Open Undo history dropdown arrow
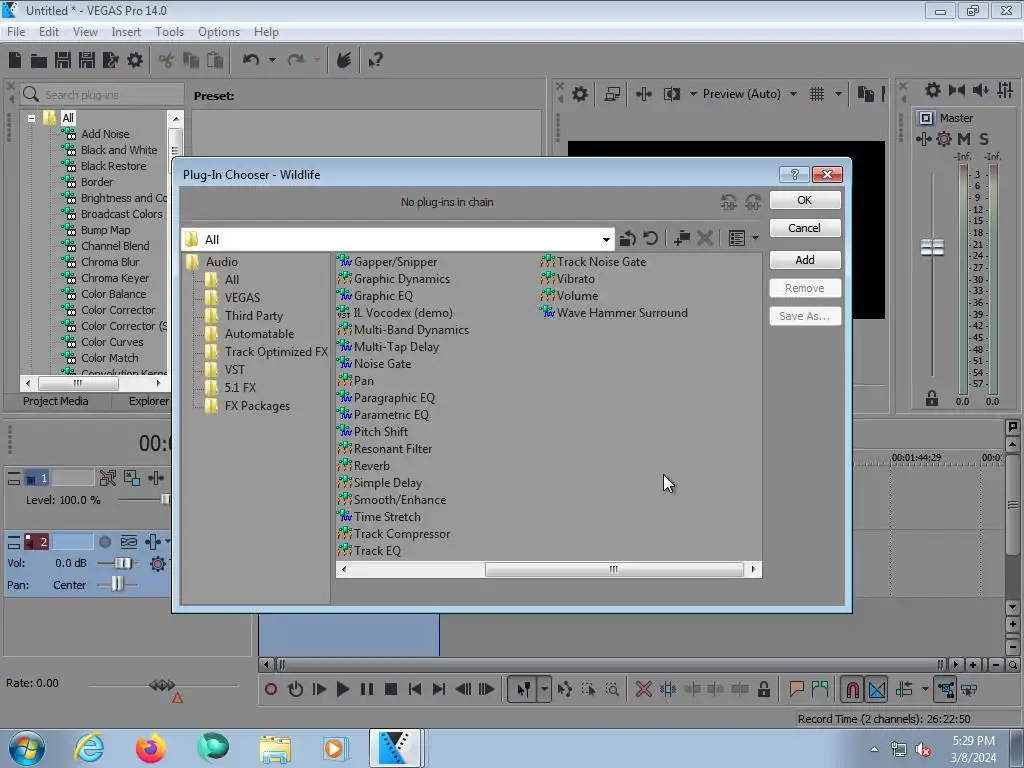Viewport: 1024px width, 768px height. click(x=272, y=60)
